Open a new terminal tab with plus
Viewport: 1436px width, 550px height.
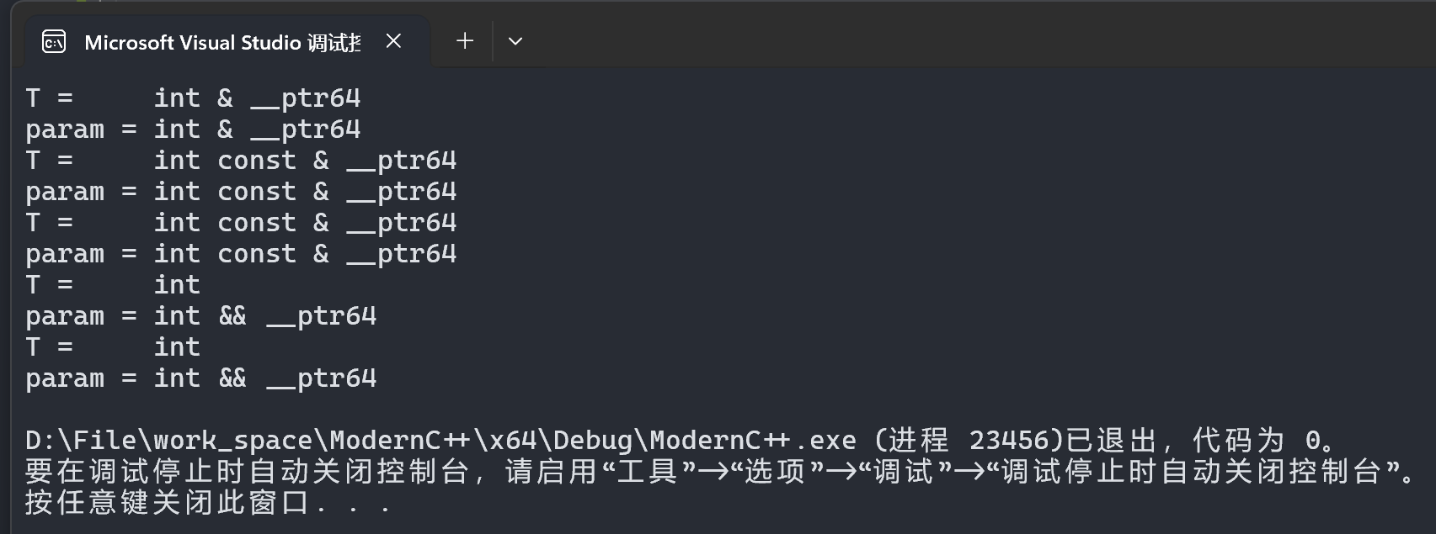(x=464, y=41)
